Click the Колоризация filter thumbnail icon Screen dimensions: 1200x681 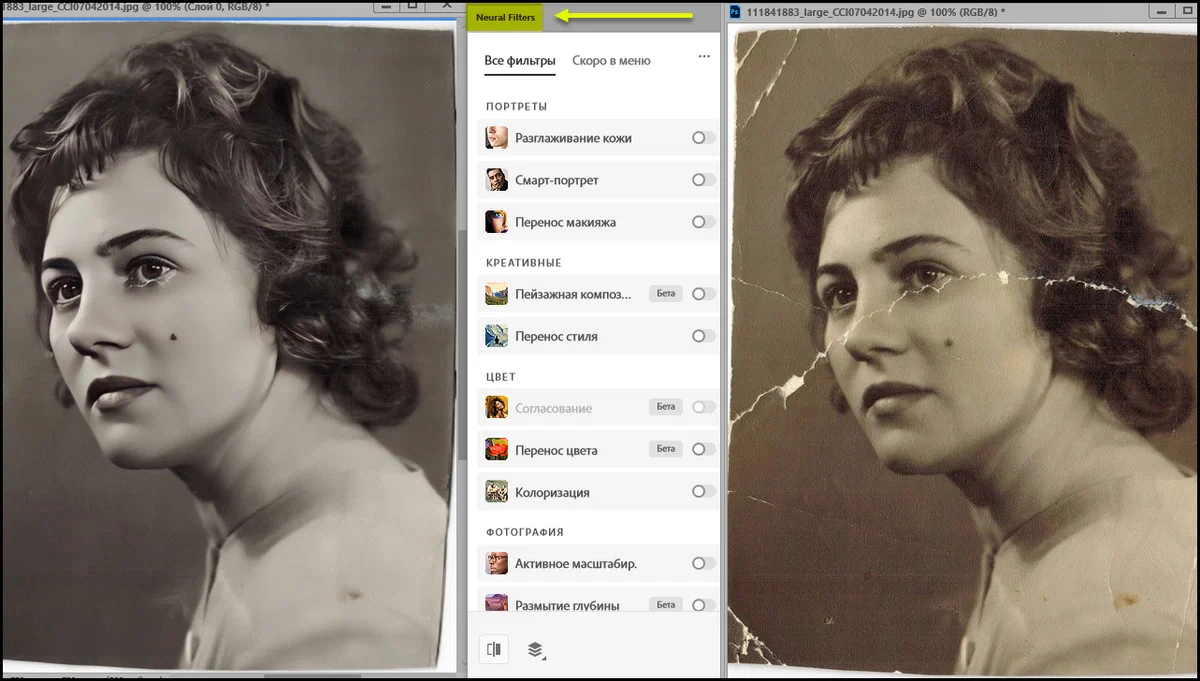point(497,492)
